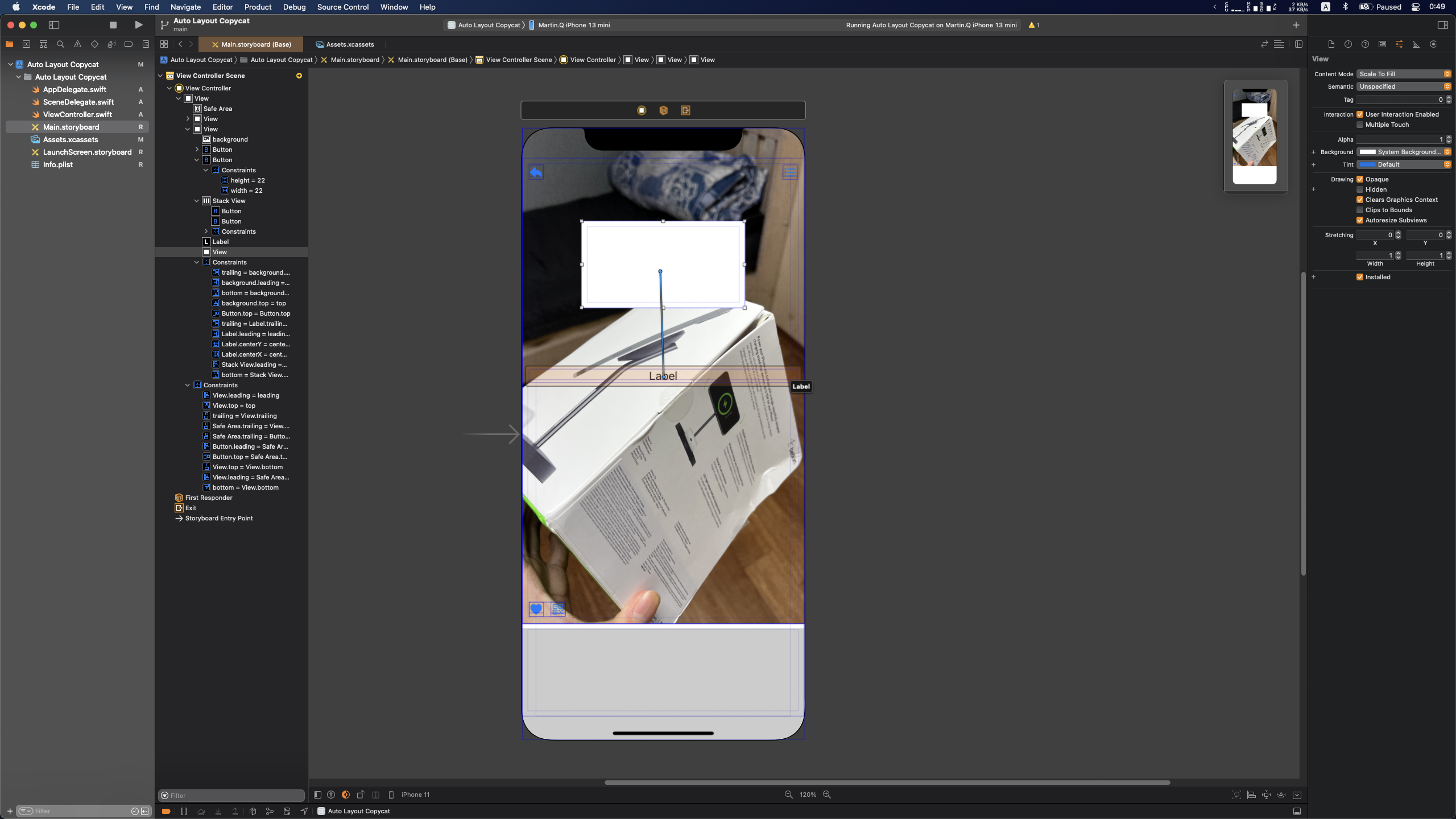1456x819 pixels.
Task: Open the Library plus button in toolbar
Action: pos(1296,25)
